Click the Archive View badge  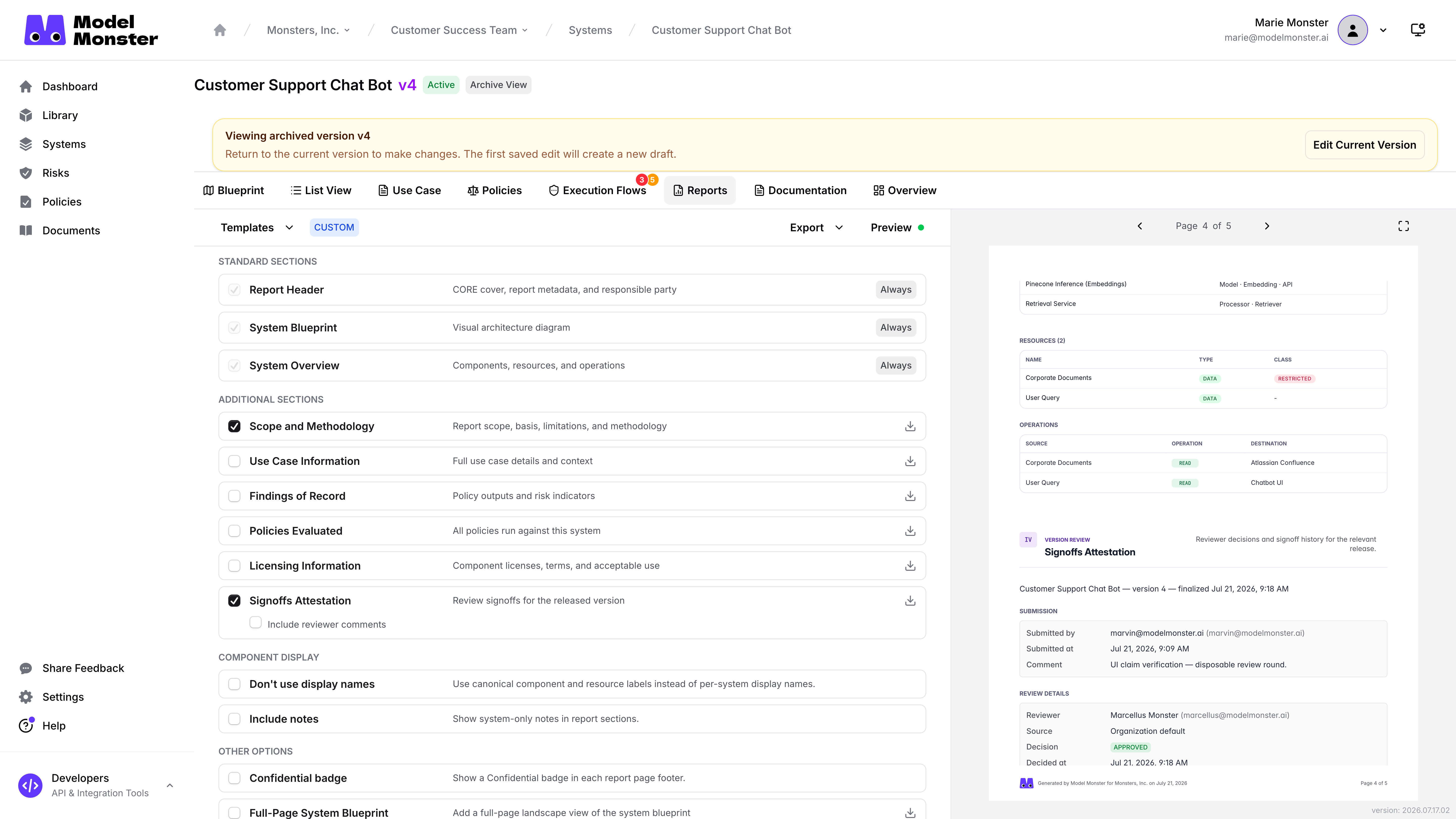point(498,85)
